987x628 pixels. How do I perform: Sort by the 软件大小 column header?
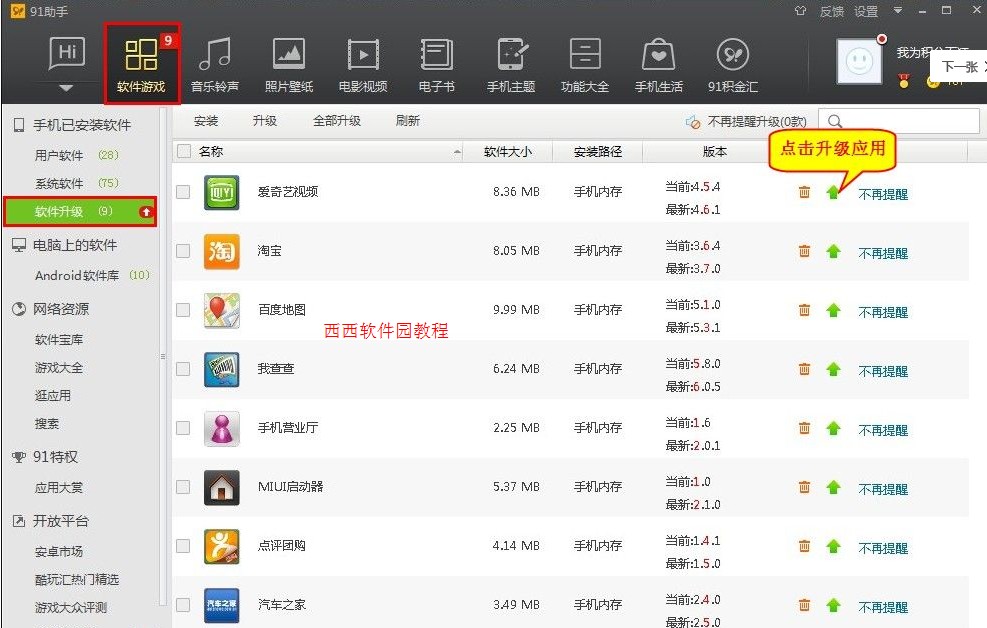(x=507, y=152)
